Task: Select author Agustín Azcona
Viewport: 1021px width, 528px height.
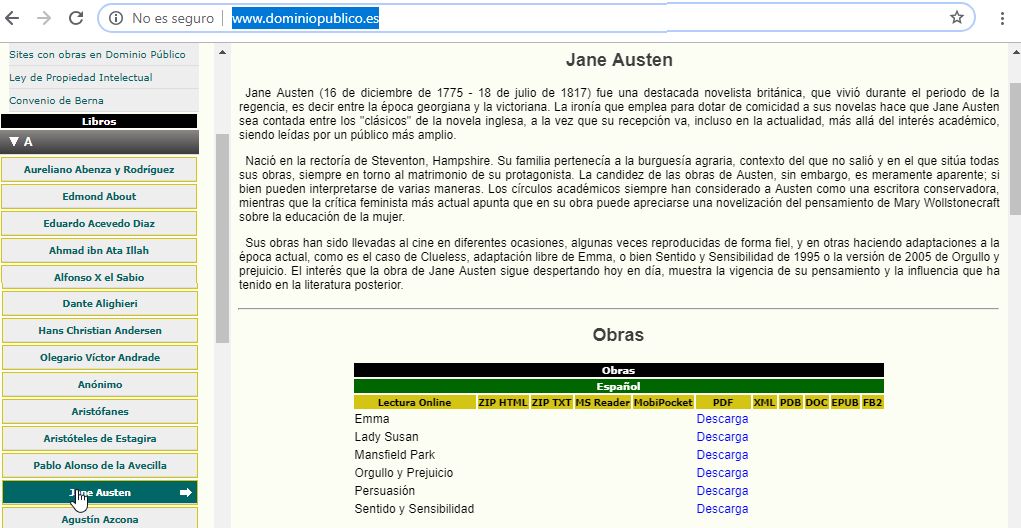Action: [100, 520]
